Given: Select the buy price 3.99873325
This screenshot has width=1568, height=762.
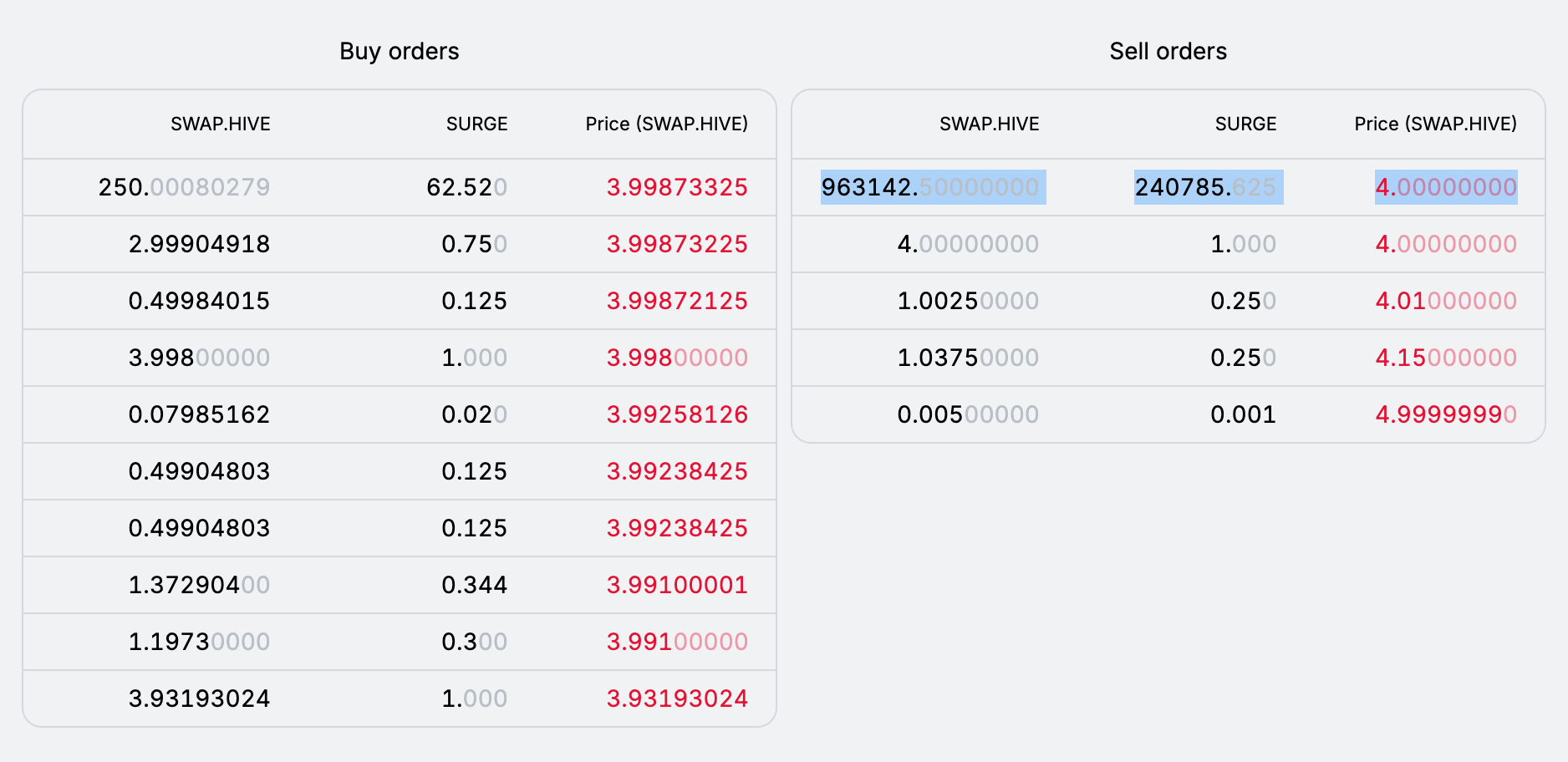Looking at the screenshot, I should [677, 187].
